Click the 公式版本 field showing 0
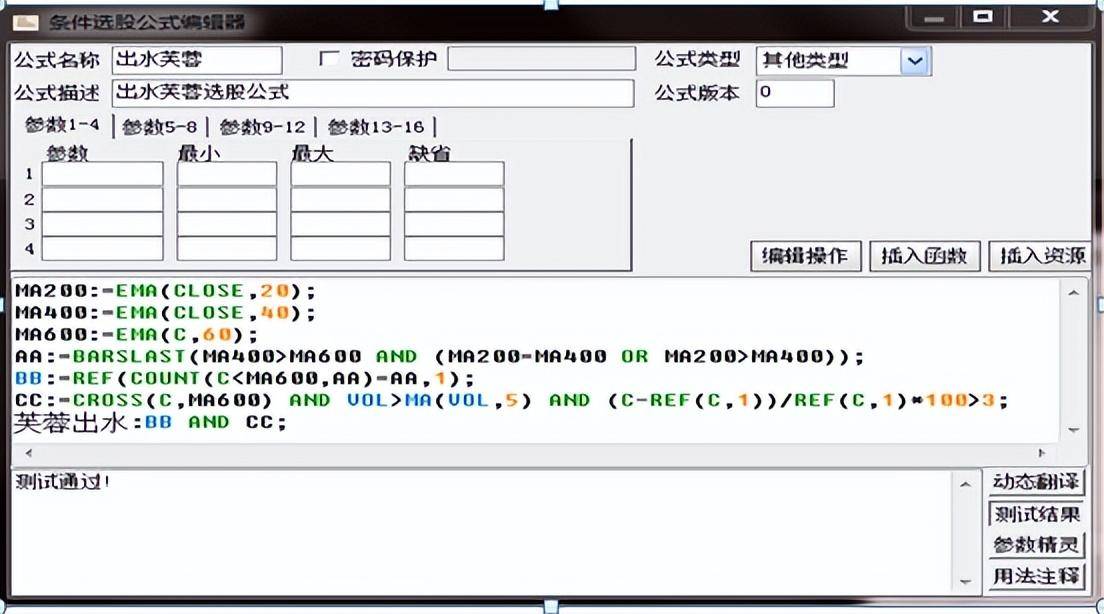 [x=795, y=93]
